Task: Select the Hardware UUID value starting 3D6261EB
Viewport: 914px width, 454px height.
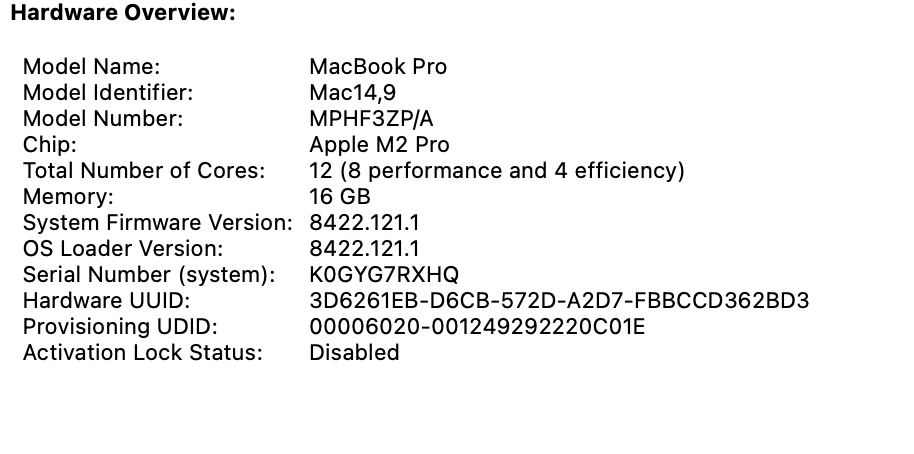Action: (559, 301)
